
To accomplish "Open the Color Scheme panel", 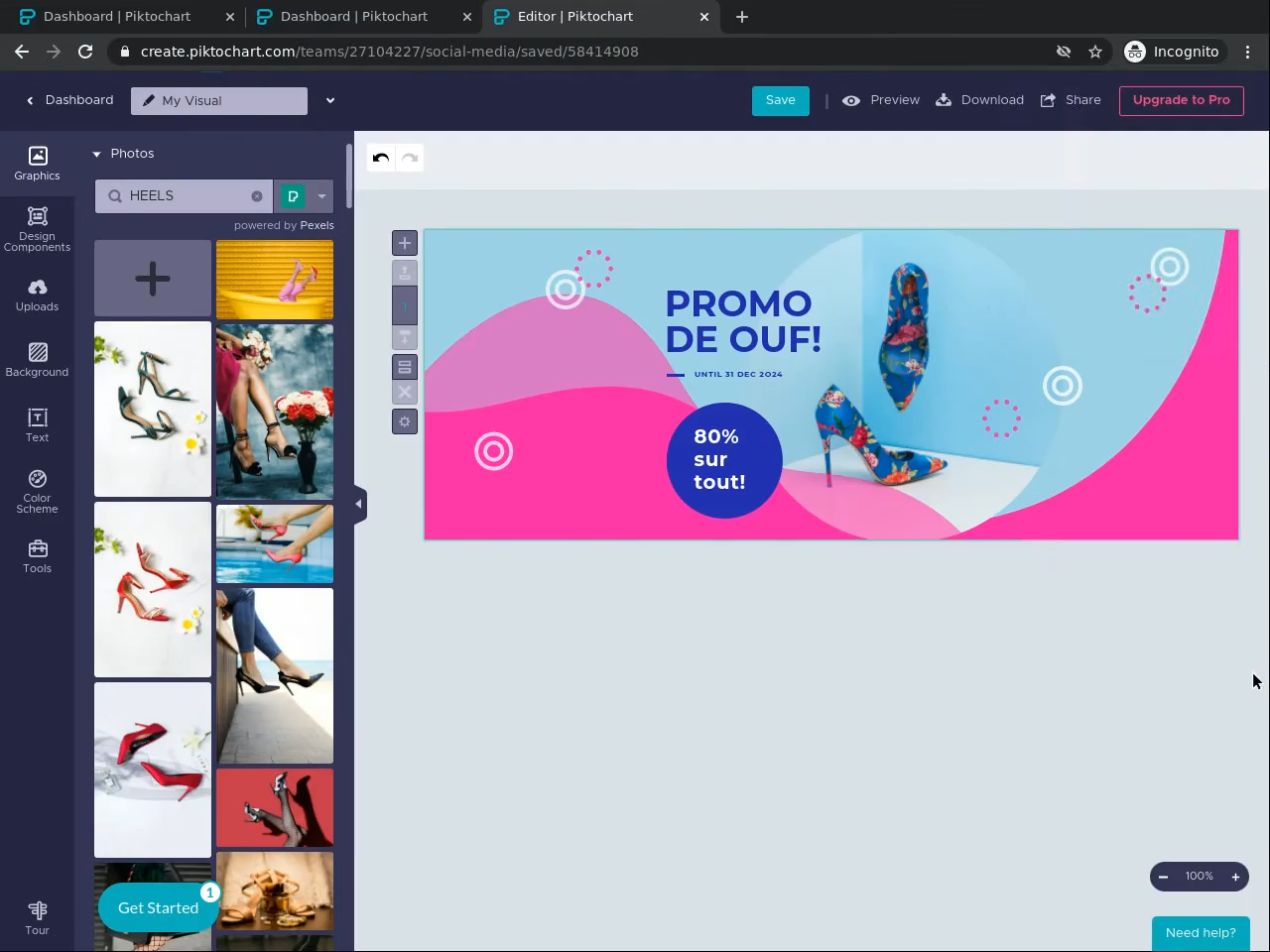I will [37, 492].
